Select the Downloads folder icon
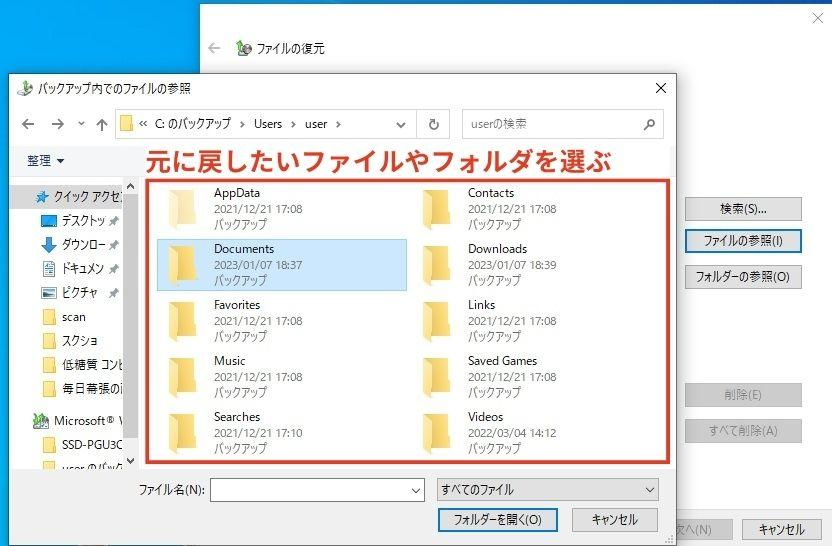This screenshot has width=832, height=546. [x=436, y=265]
